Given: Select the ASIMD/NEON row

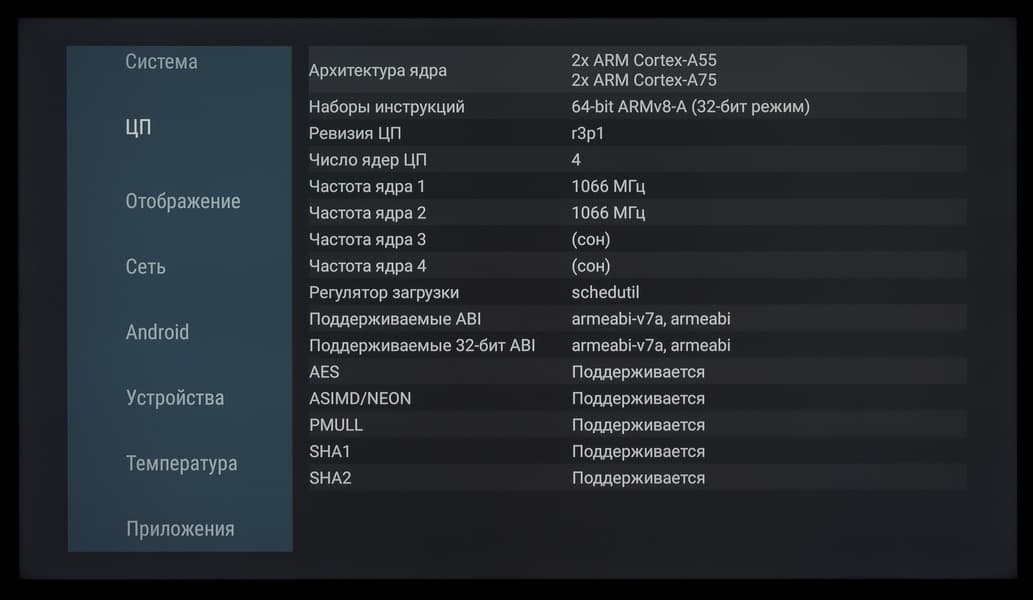Looking at the screenshot, I should tap(637, 398).
